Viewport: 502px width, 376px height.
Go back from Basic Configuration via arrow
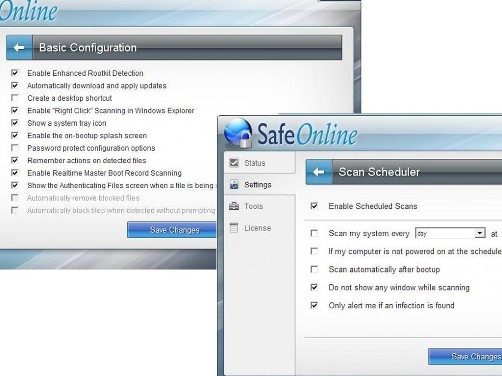click(x=19, y=48)
